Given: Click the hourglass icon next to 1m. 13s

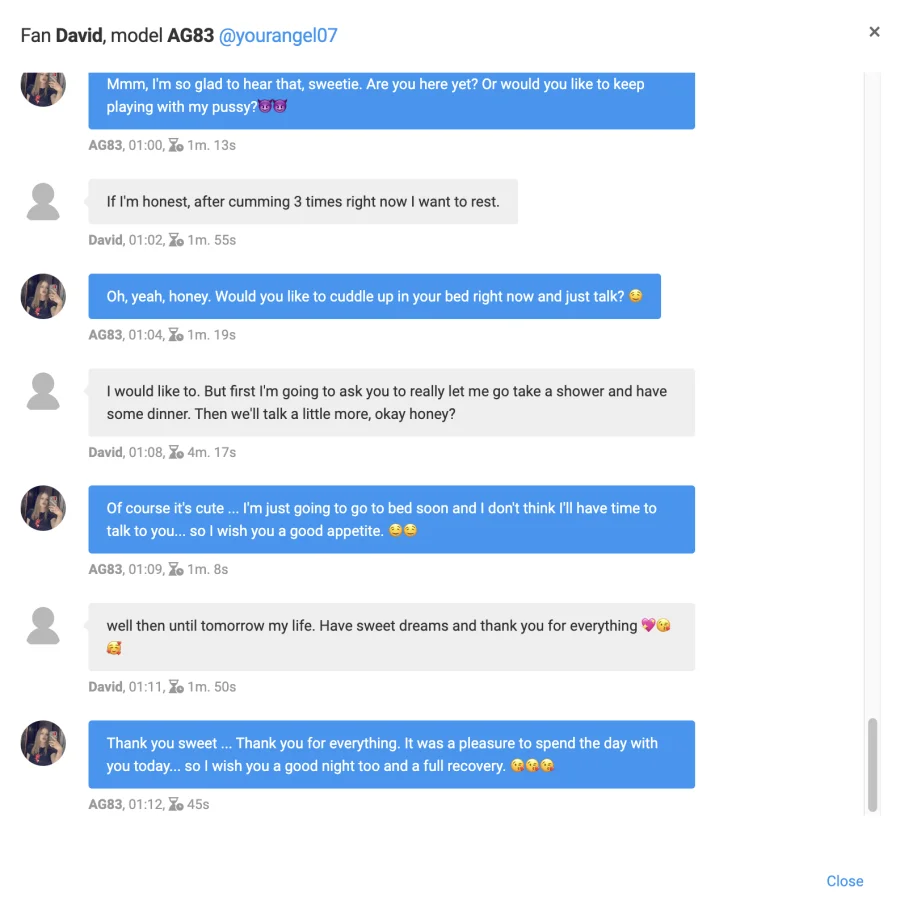Looking at the screenshot, I should 176,146.
